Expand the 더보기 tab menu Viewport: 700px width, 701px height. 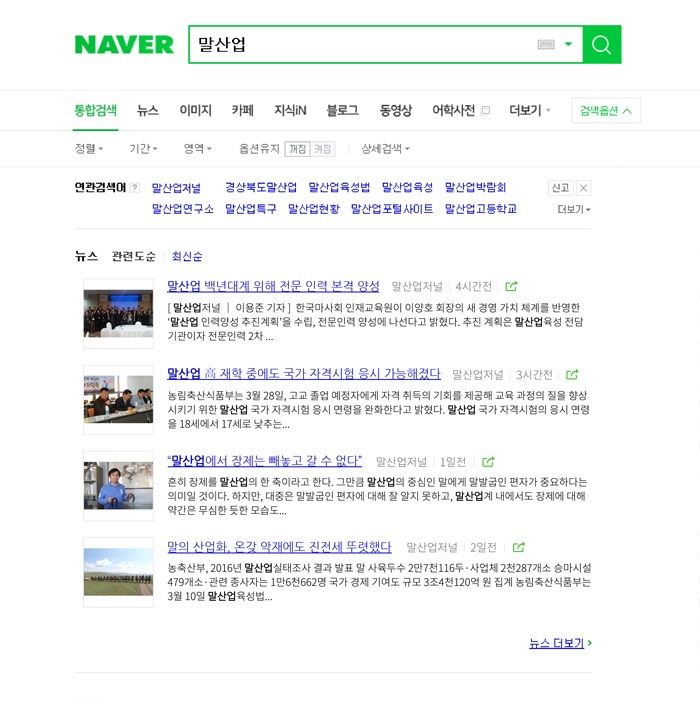tap(530, 110)
